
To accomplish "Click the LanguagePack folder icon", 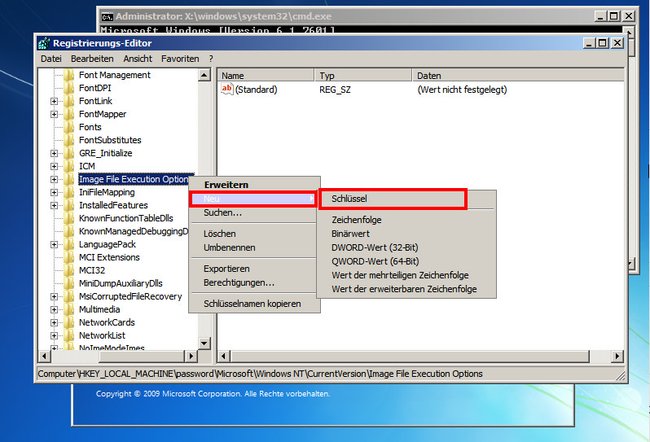I will pyautogui.click(x=69, y=245).
